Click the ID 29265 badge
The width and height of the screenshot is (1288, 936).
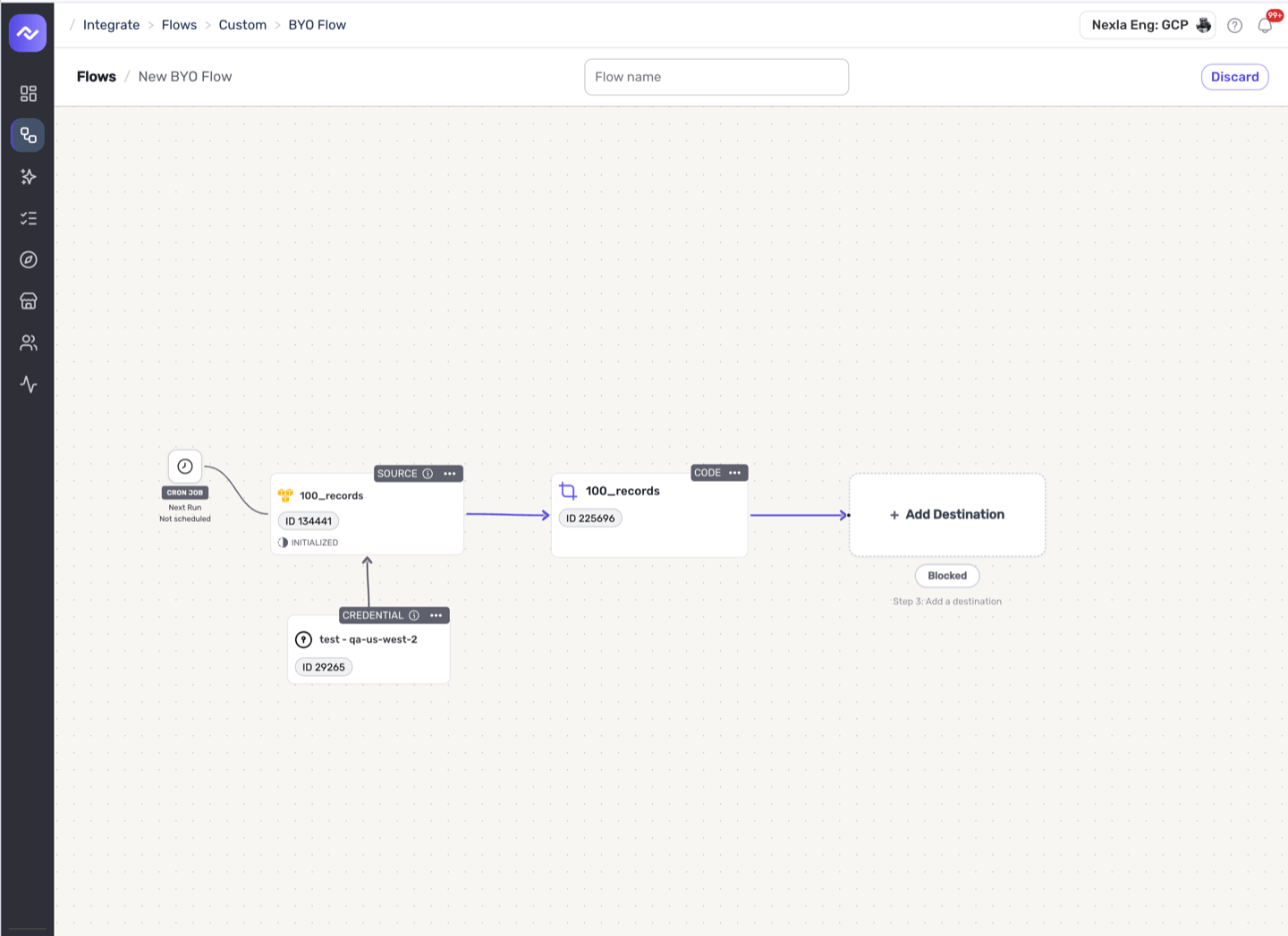tap(324, 667)
